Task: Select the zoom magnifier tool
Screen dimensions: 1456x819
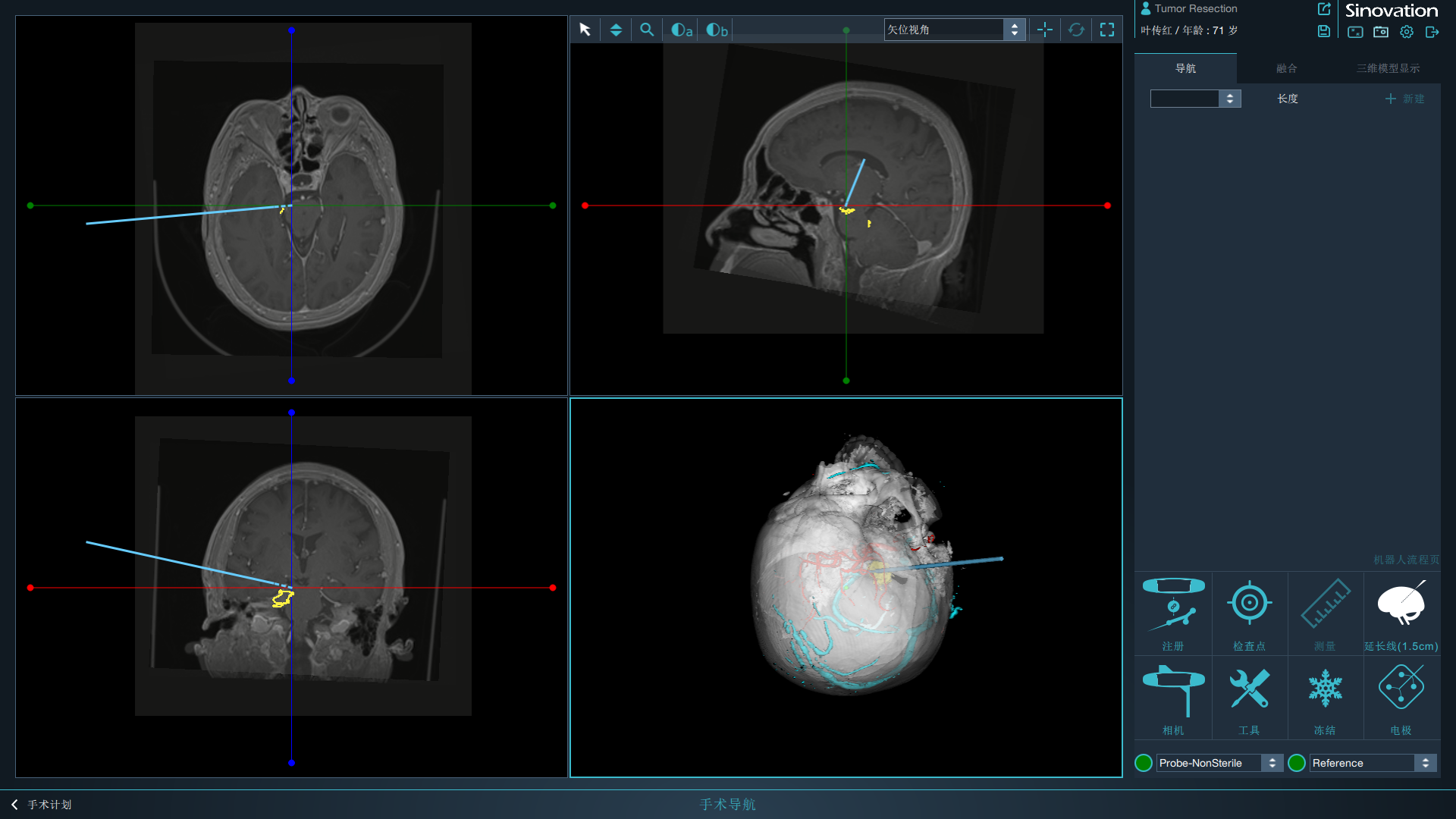Action: (647, 30)
